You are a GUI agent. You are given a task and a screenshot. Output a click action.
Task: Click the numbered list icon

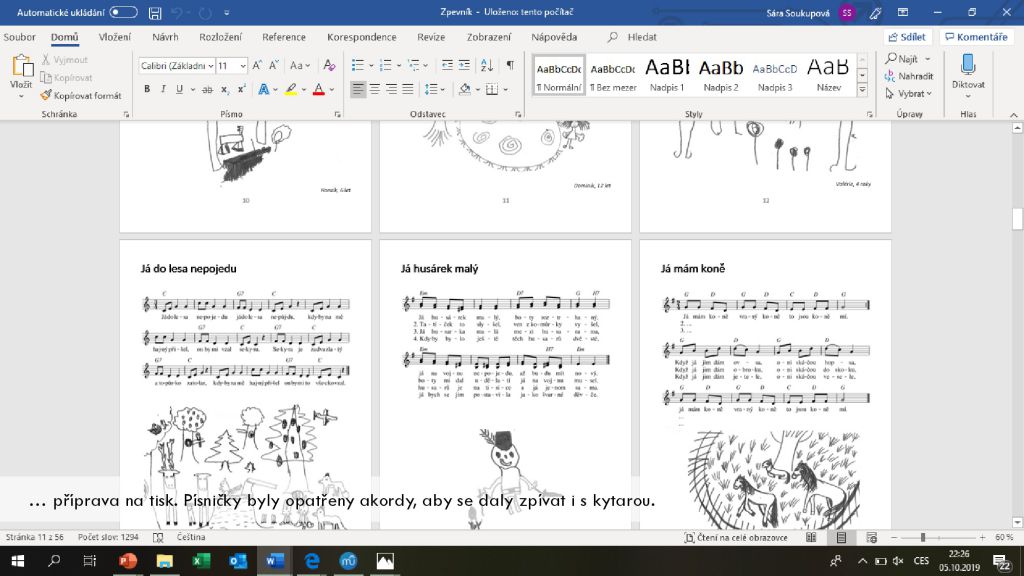385,65
